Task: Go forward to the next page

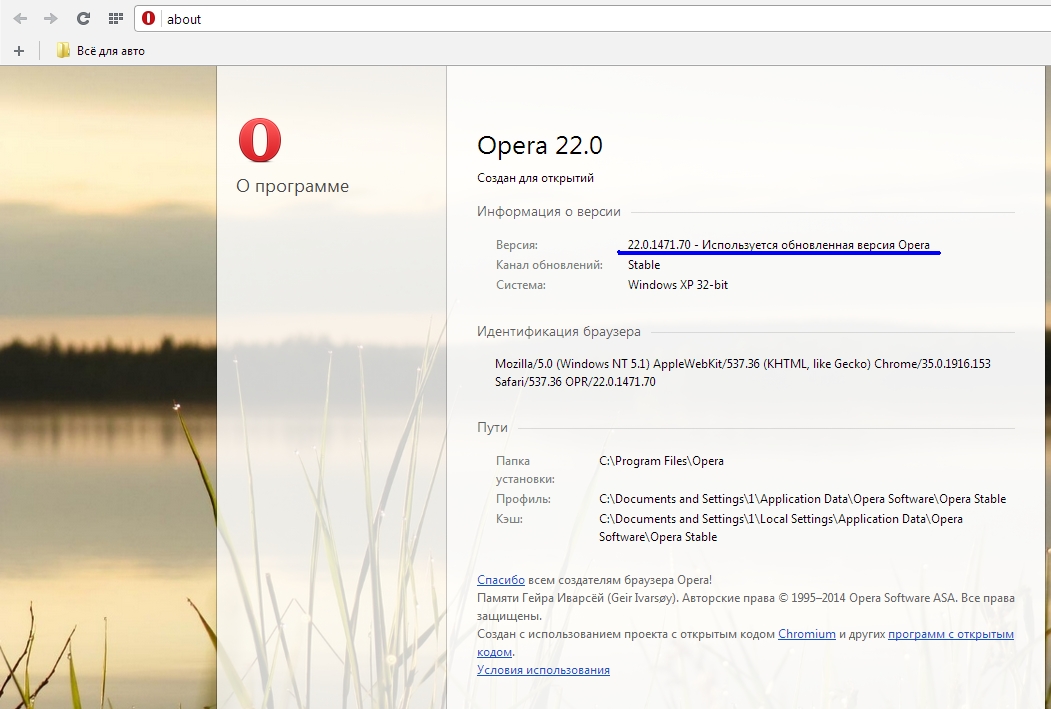Action: [x=50, y=19]
